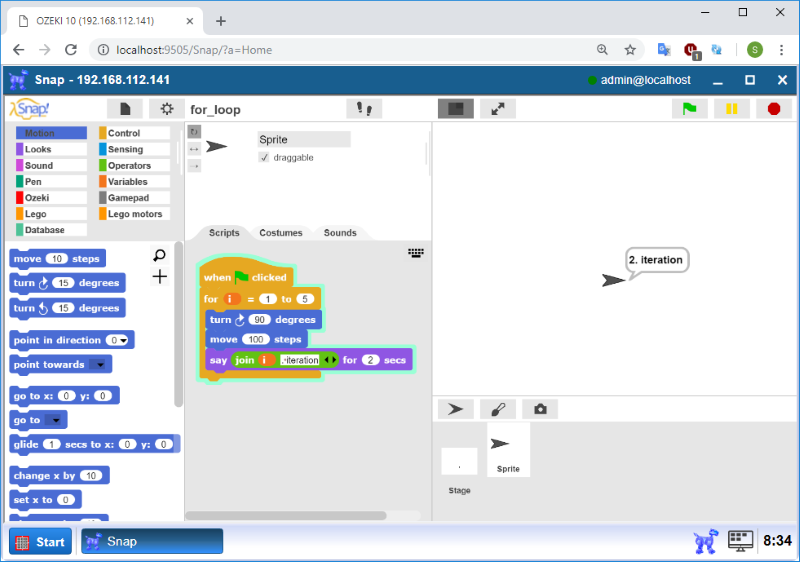Select the Pen category
This screenshot has height=562, width=800.
51,182
